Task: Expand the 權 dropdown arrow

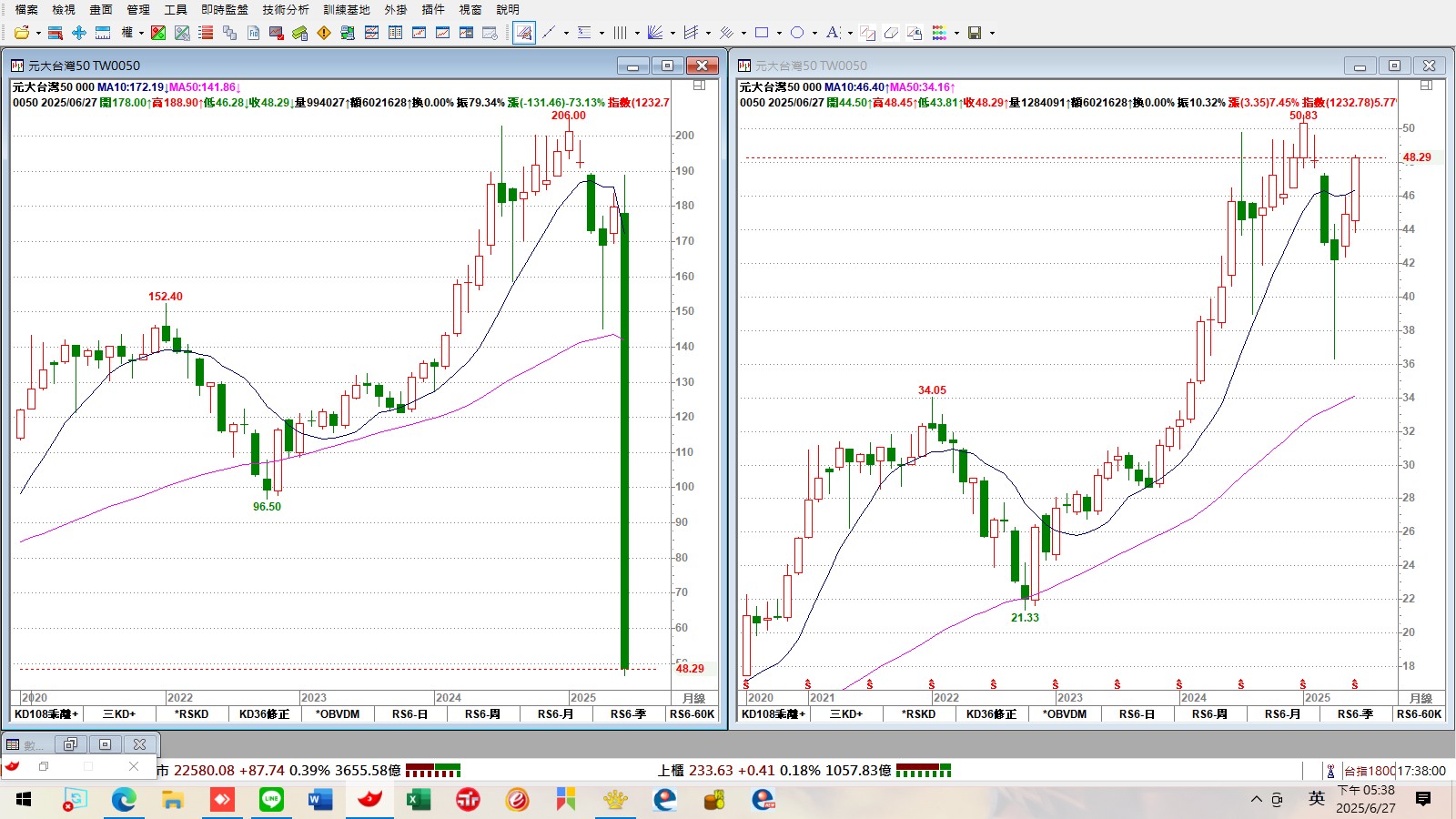Action: pyautogui.click(x=141, y=34)
